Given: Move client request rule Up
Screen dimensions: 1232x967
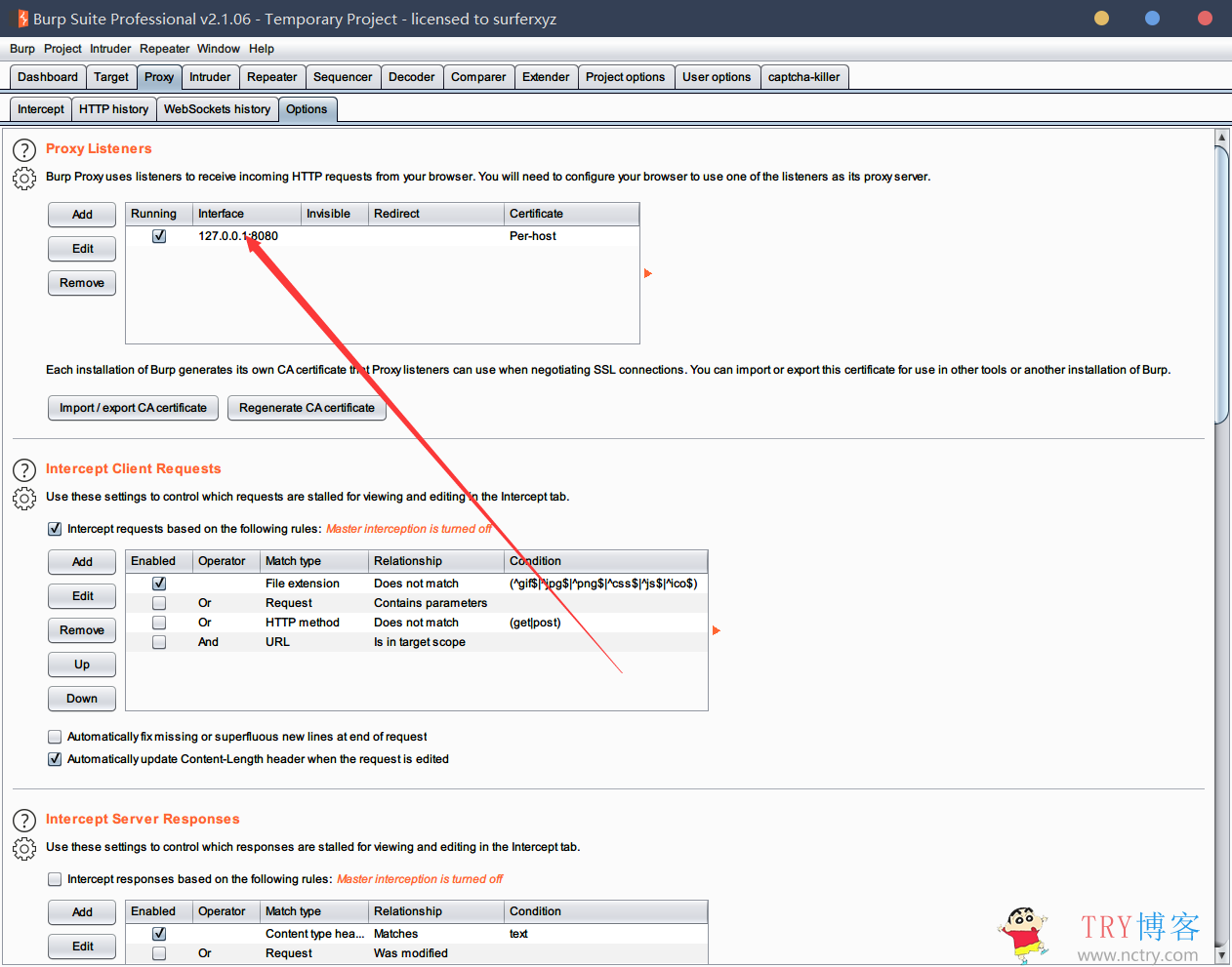Looking at the screenshot, I should [82, 665].
